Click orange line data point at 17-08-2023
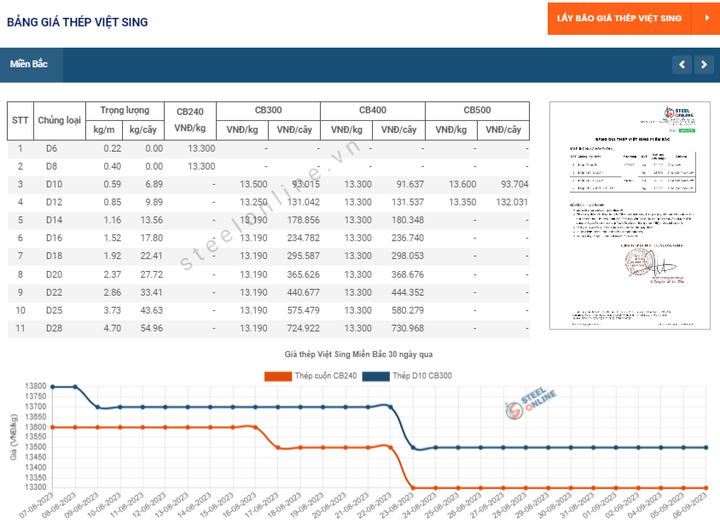 (278, 448)
